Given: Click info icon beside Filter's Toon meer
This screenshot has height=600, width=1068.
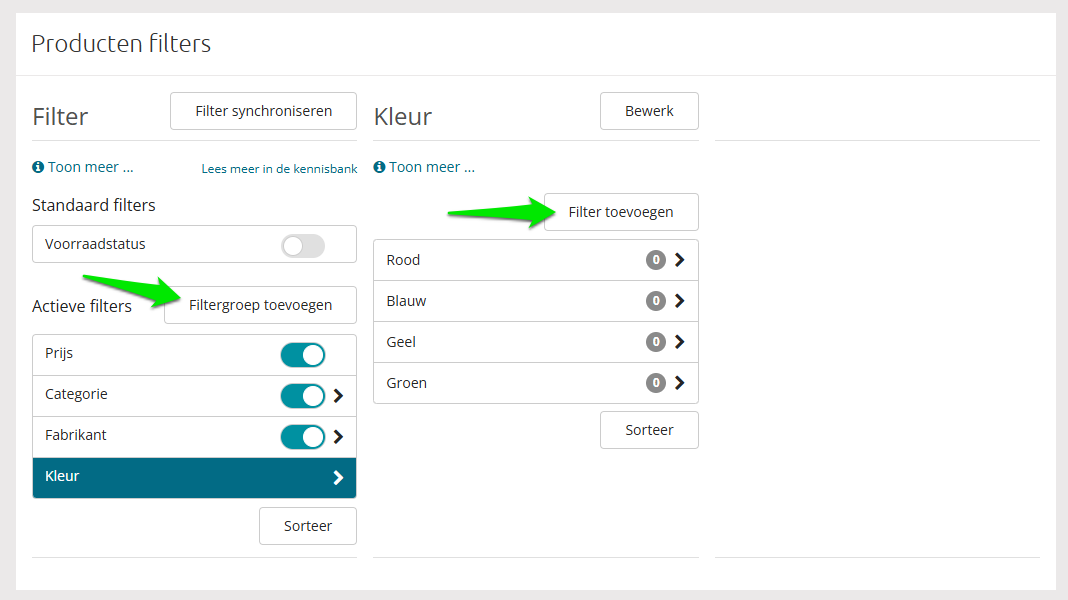Looking at the screenshot, I should click(38, 167).
